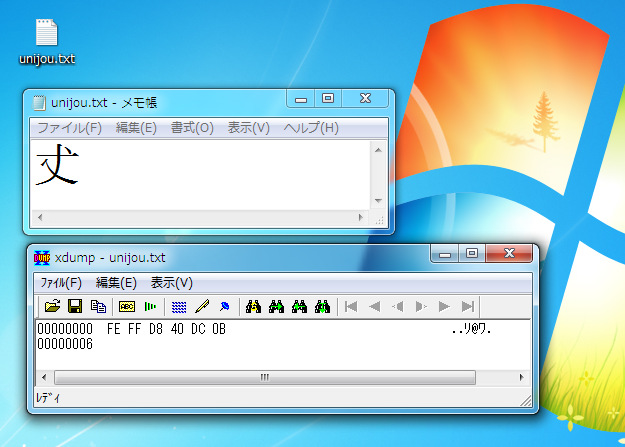Click the pencil edit icon in xdump toolbar
Screen dimensions: 625x447
tap(202, 306)
